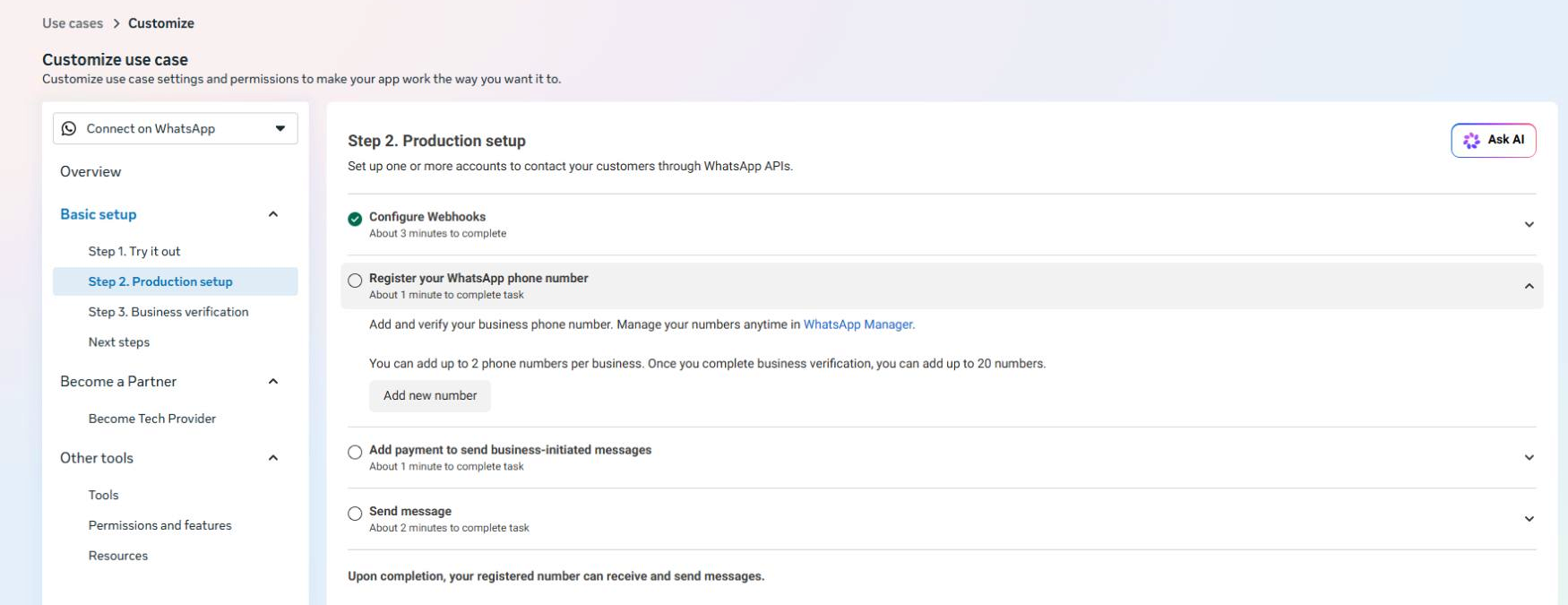Click the Ask AI button
This screenshot has height=605, width=1568.
pyautogui.click(x=1494, y=141)
